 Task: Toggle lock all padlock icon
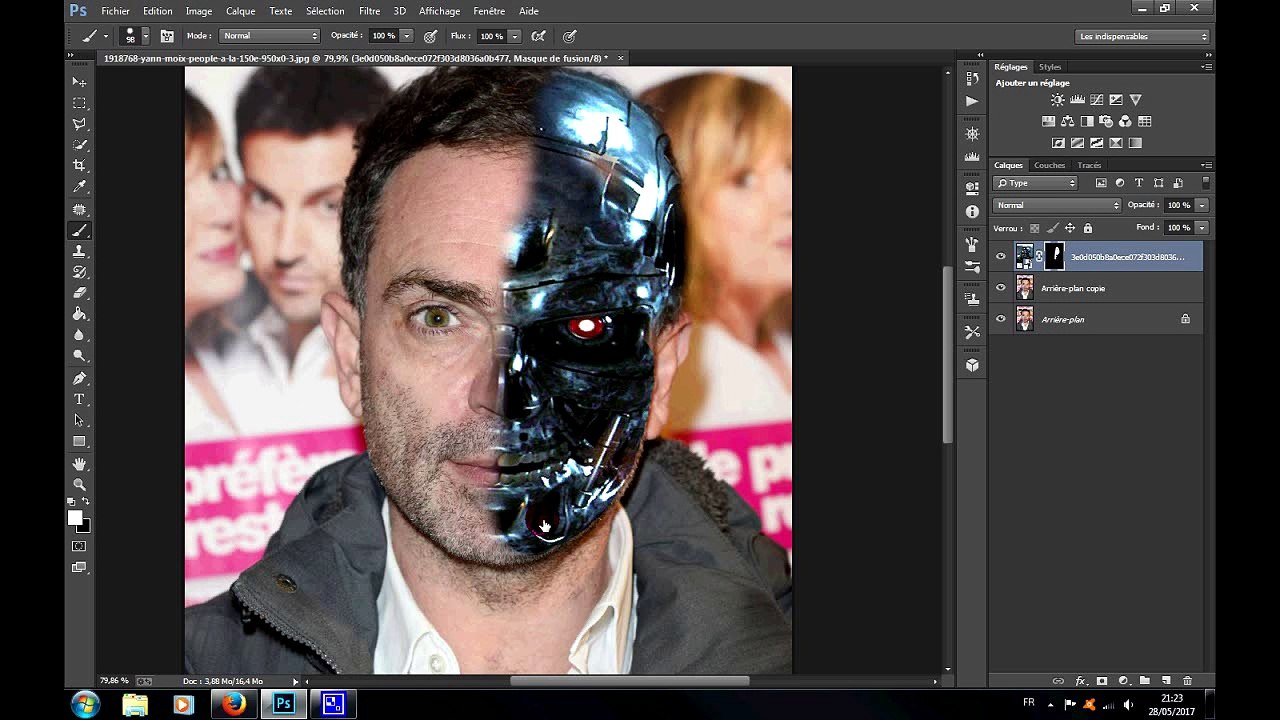point(1088,228)
